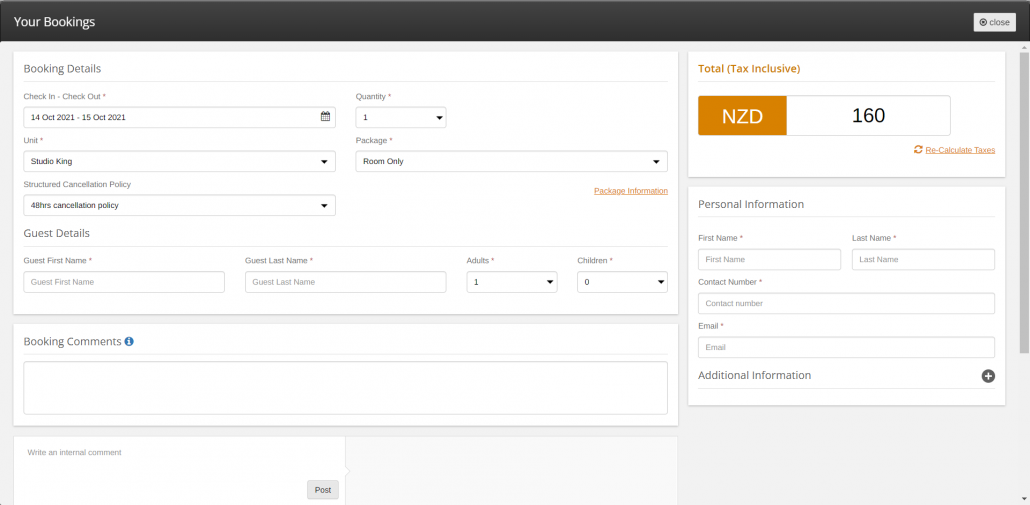This screenshot has height=505, width=1030.
Task: Focus the Guest First Name field
Action: [x=124, y=282]
